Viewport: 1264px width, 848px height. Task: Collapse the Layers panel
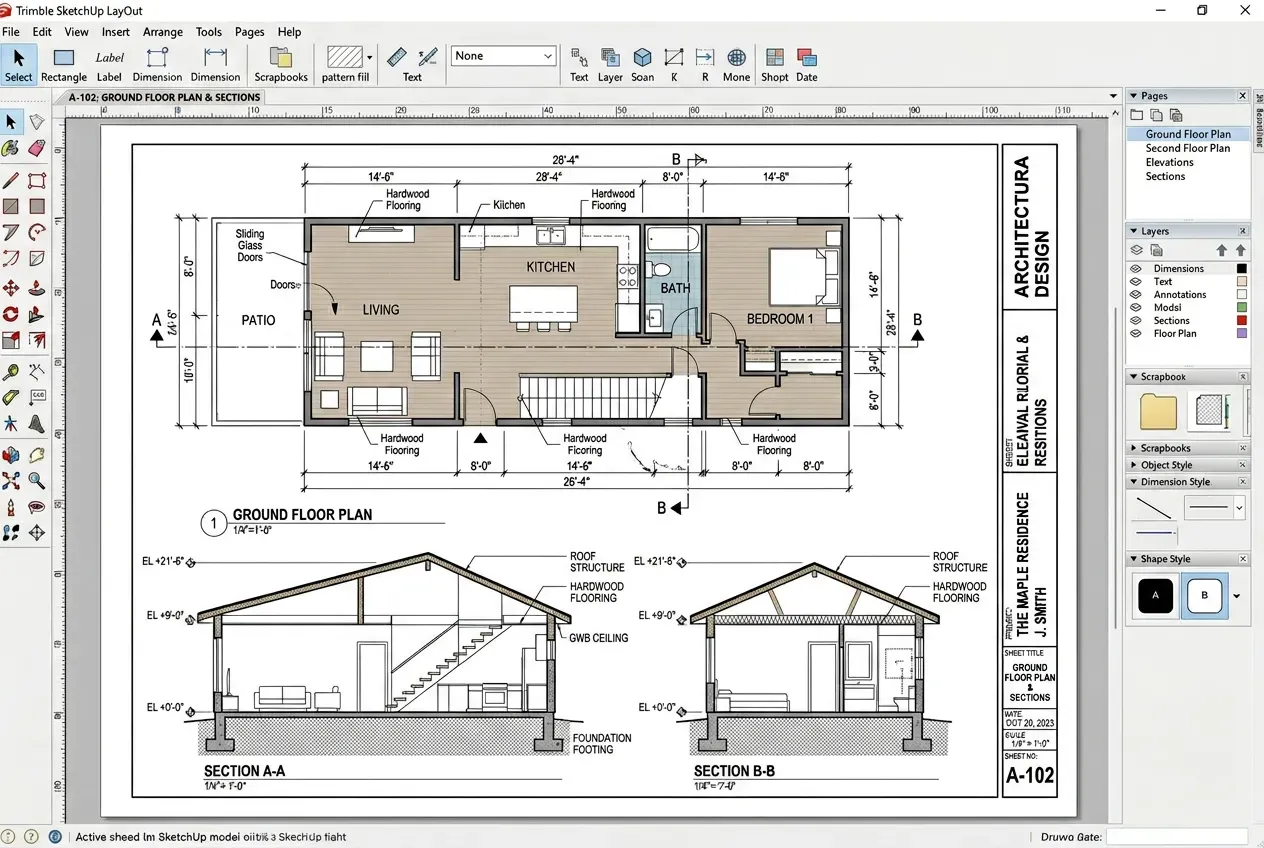point(1134,231)
